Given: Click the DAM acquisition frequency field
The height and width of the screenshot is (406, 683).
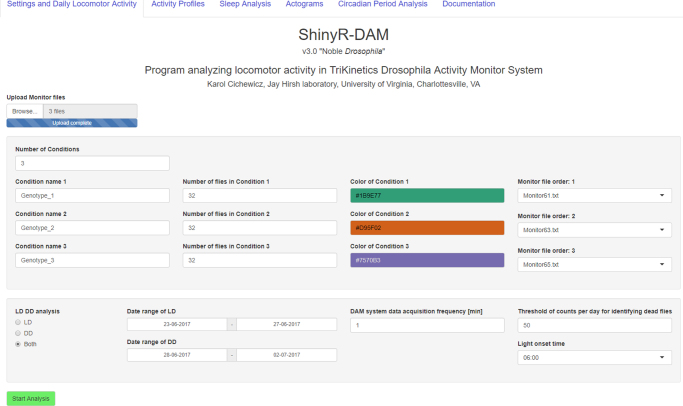Looking at the screenshot, I should click(x=427, y=325).
